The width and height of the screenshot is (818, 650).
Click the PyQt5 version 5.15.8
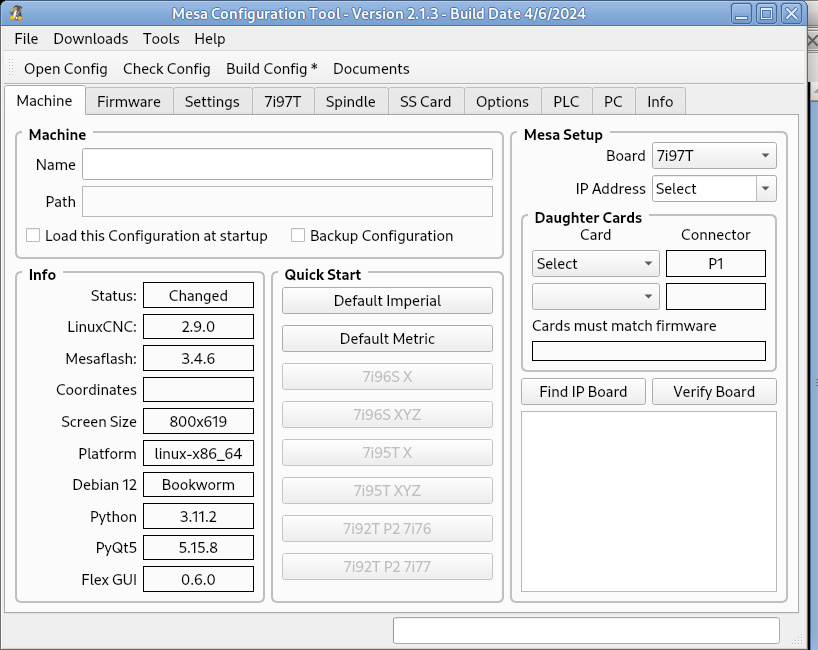198,548
